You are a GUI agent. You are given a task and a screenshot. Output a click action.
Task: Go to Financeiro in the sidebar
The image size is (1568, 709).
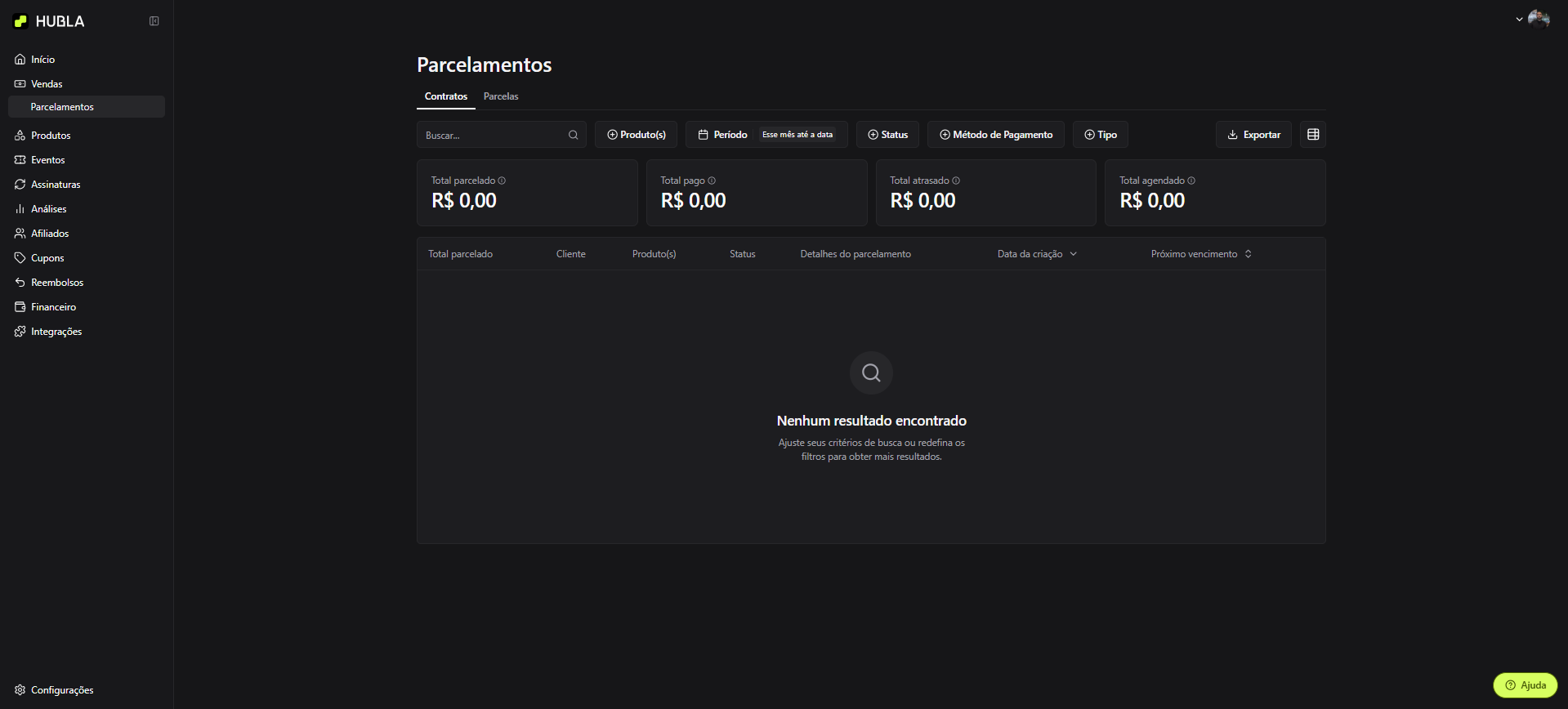coord(53,307)
